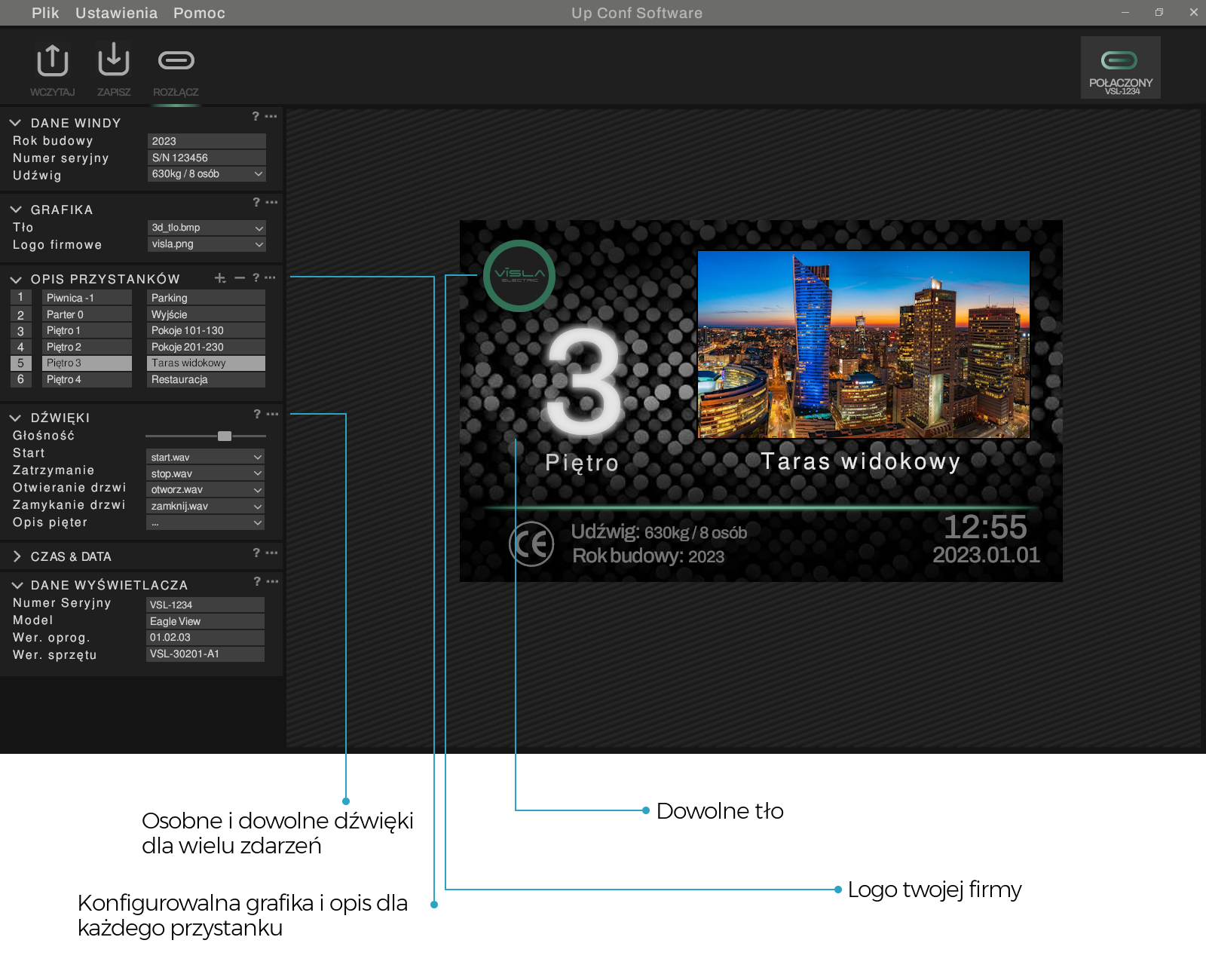Remove a stop with the minus icon
The image size is (1206, 980).
pyautogui.click(x=240, y=278)
